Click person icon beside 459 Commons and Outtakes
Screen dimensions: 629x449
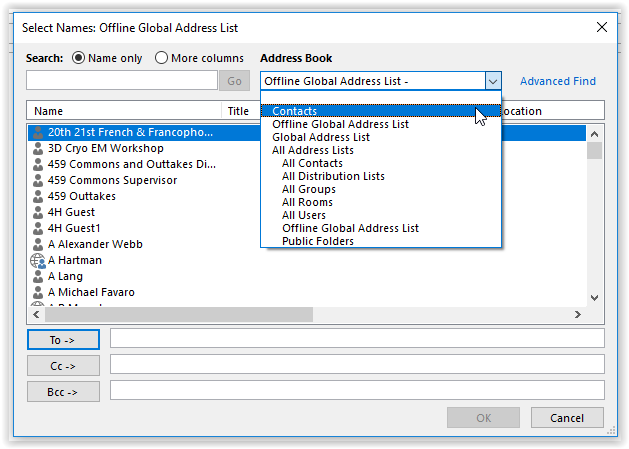[x=38, y=164]
